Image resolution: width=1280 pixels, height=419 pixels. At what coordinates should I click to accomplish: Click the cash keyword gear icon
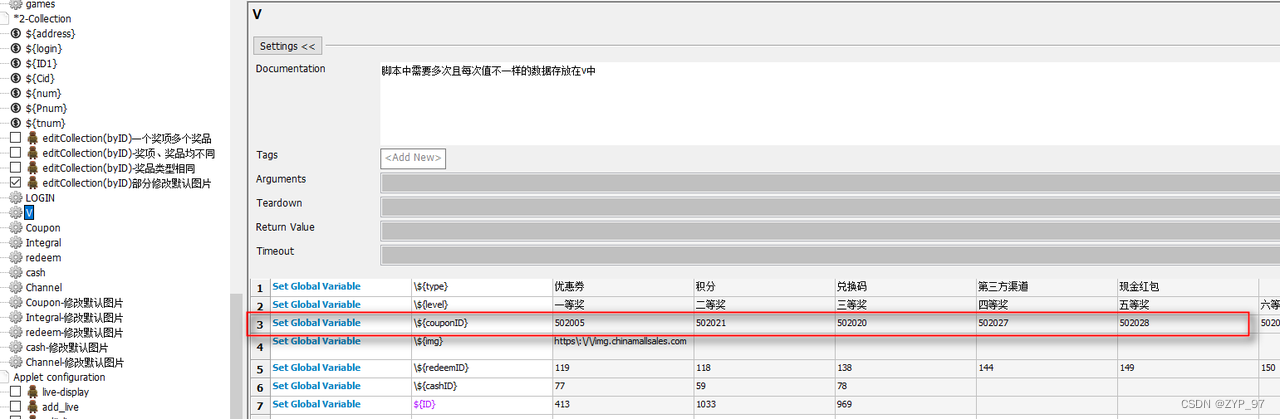point(16,273)
